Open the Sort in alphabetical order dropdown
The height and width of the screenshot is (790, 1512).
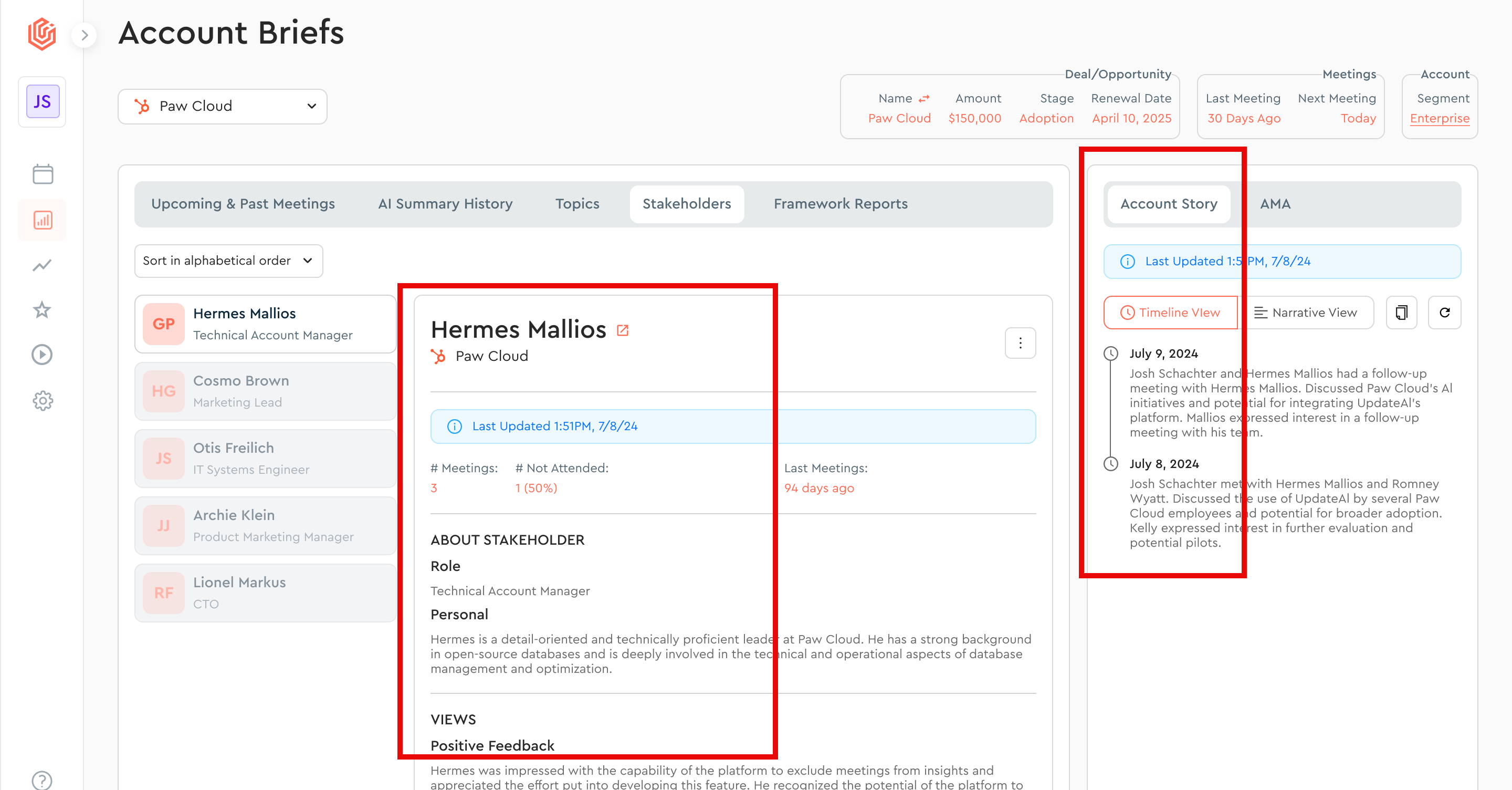[x=228, y=261]
